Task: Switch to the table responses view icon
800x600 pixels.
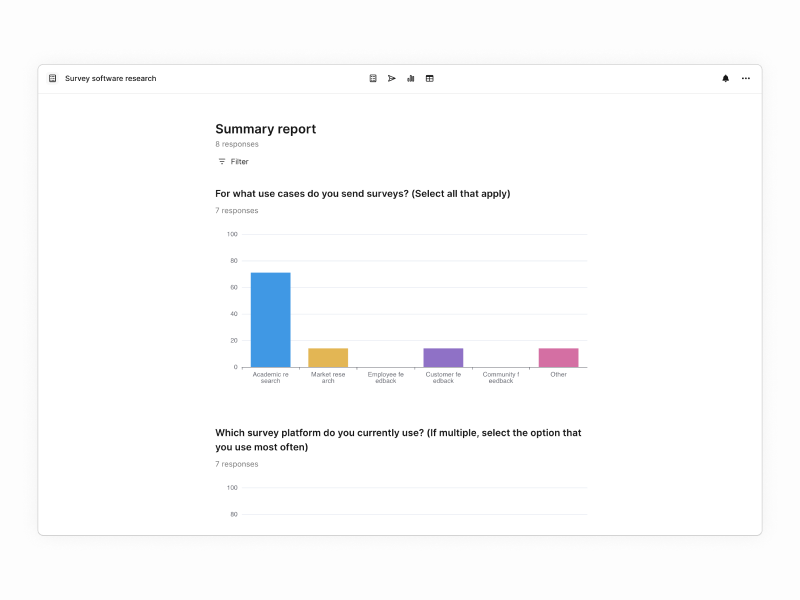Action: click(x=430, y=78)
